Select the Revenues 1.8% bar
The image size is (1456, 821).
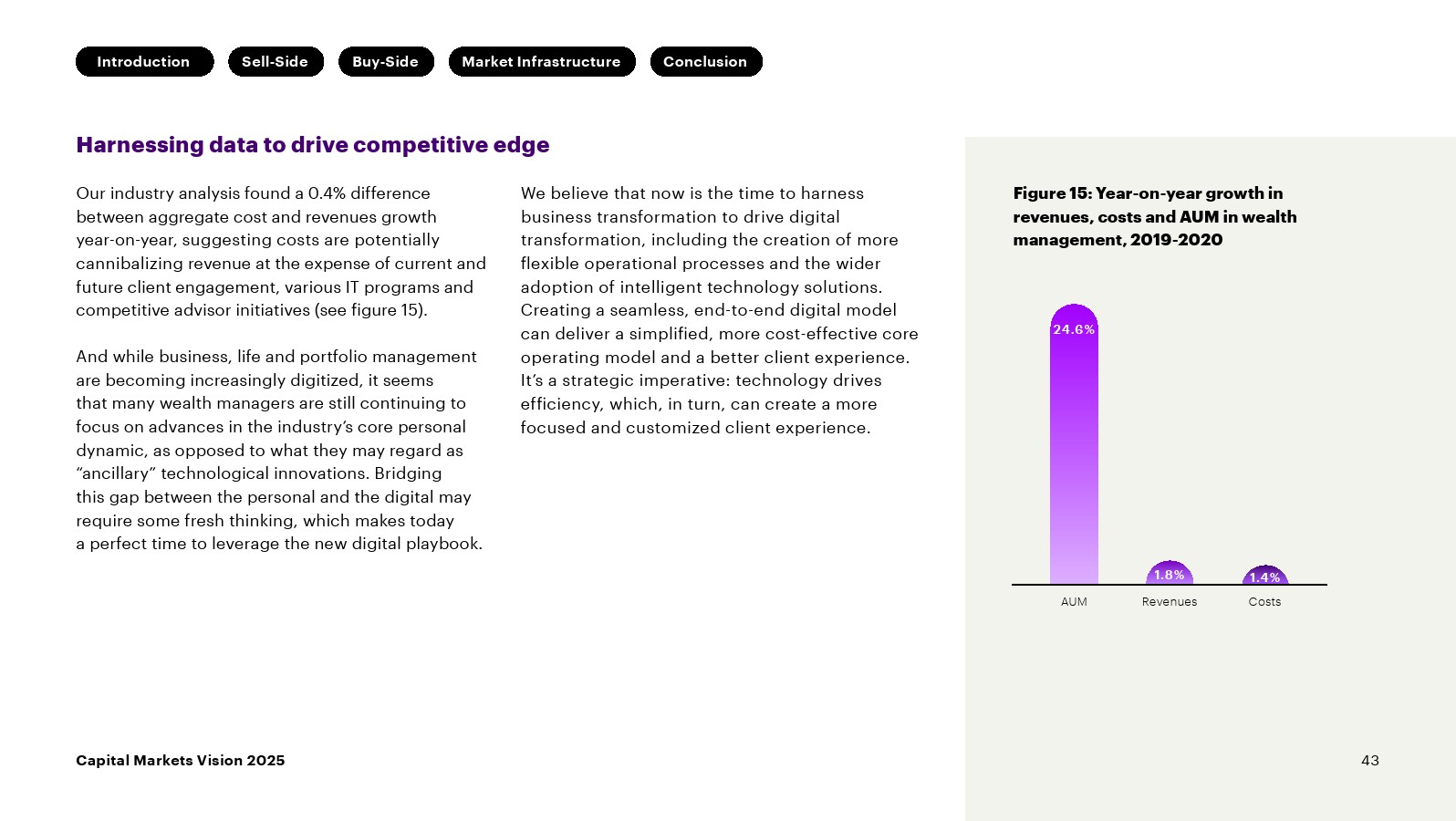click(1170, 574)
